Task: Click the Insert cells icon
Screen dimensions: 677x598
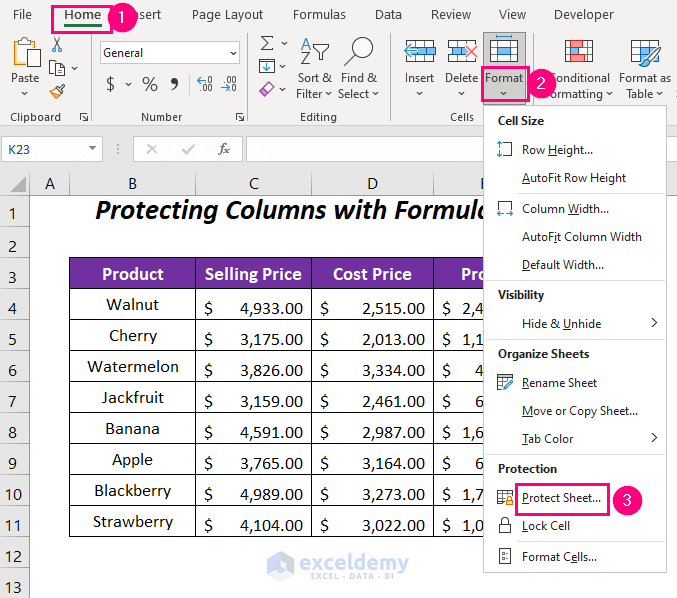Action: tap(419, 51)
